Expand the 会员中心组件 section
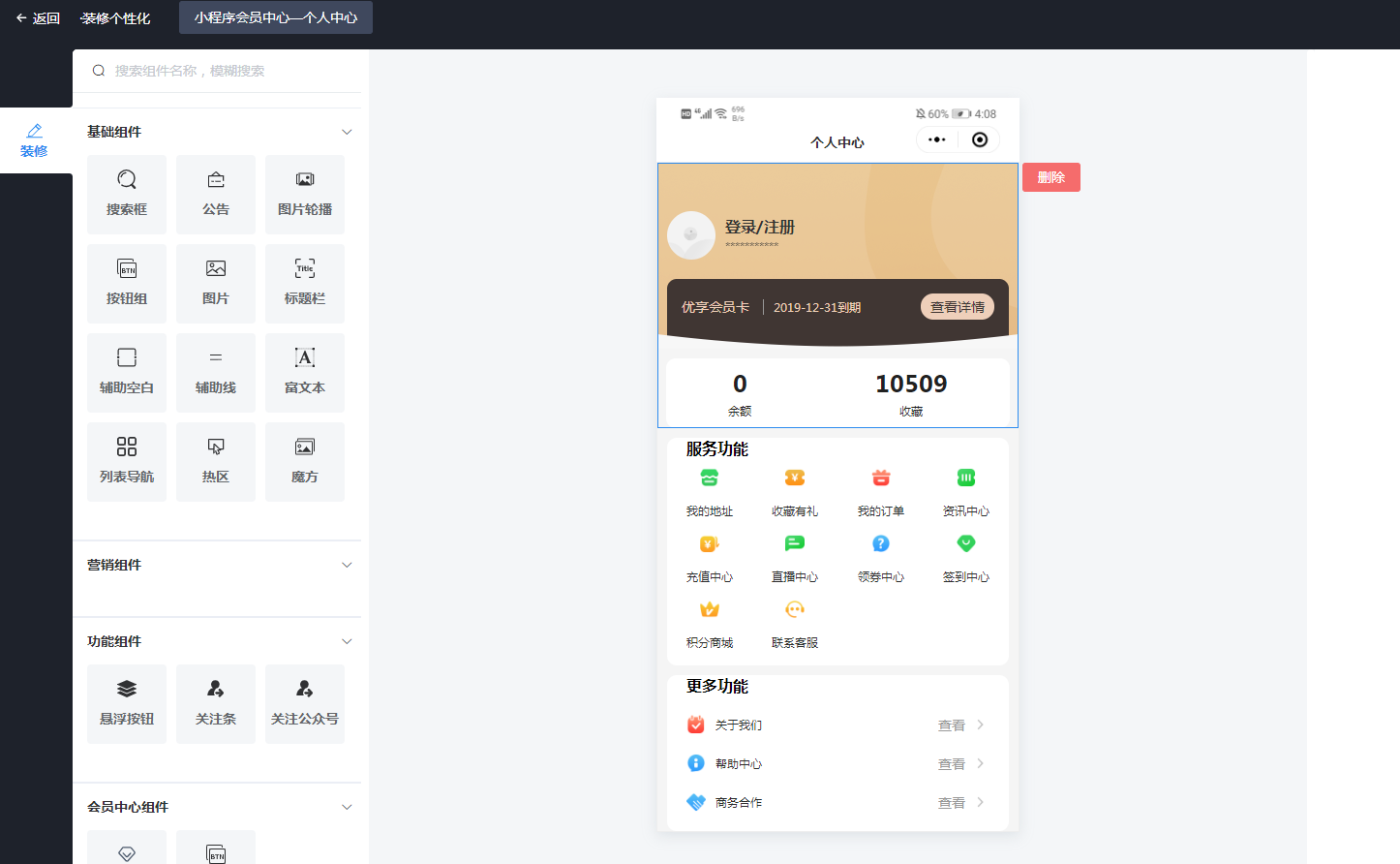This screenshot has width=1400, height=864. [346, 806]
